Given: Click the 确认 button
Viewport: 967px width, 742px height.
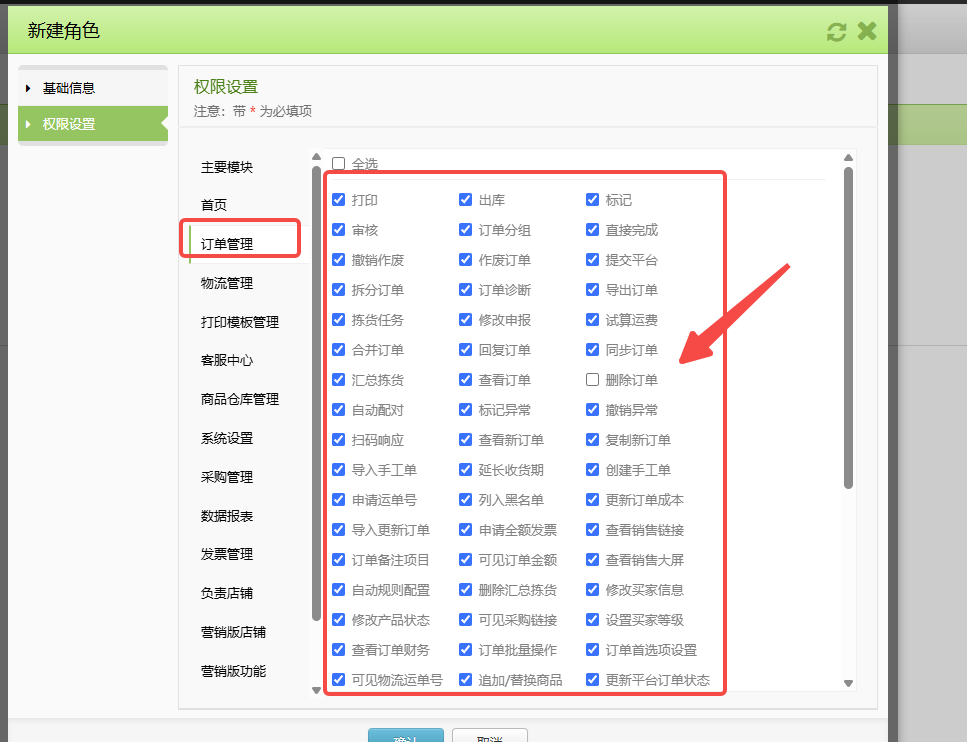Looking at the screenshot, I should pyautogui.click(x=405, y=736).
